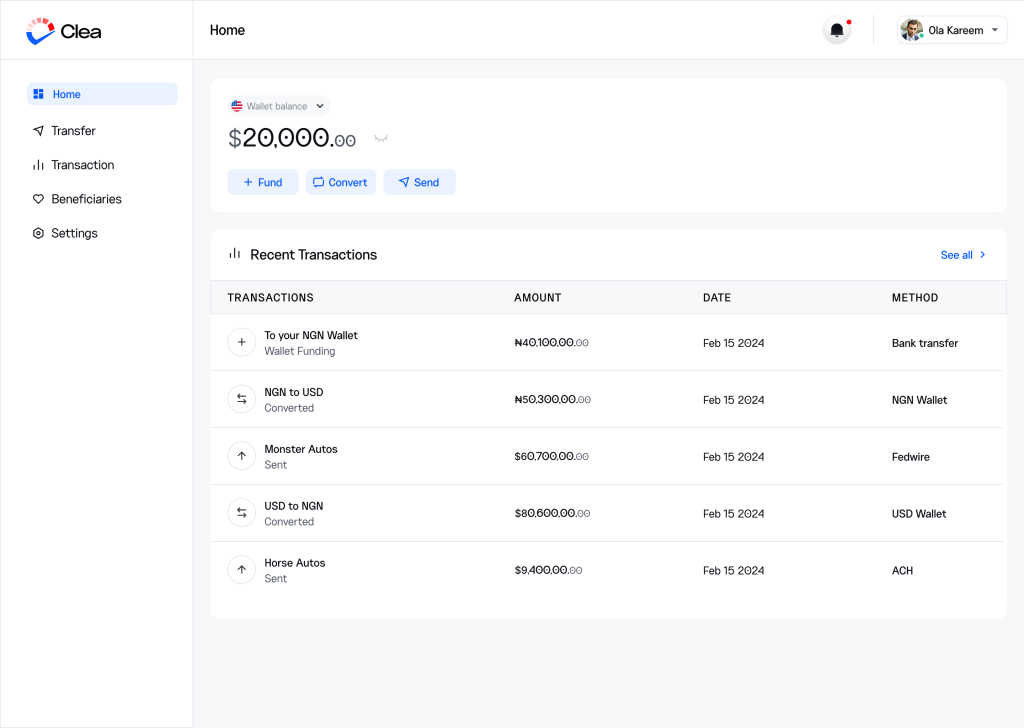Click the swap icon beside USD to NGN
The width and height of the screenshot is (1024, 728).
coord(241,514)
